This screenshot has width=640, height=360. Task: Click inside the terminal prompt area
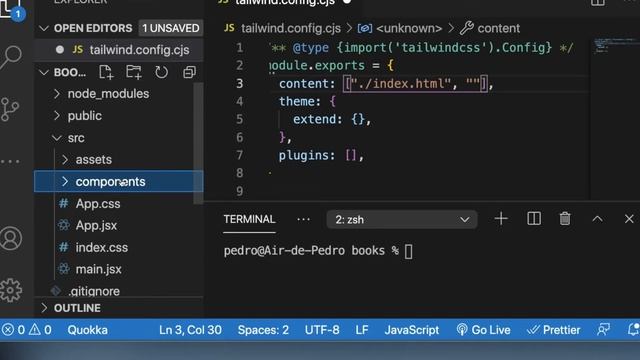pos(408,251)
